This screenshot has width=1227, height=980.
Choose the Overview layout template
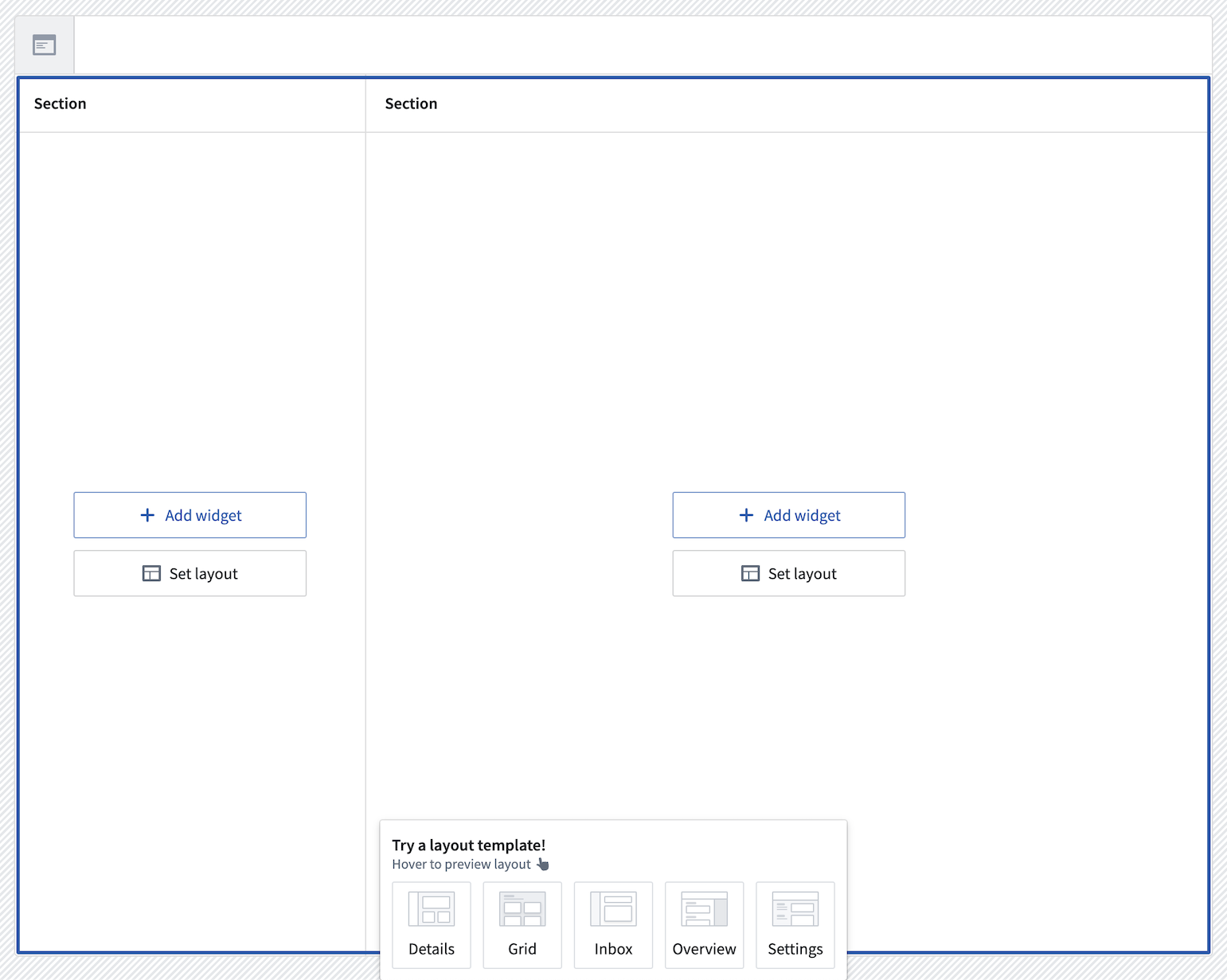[705, 925]
